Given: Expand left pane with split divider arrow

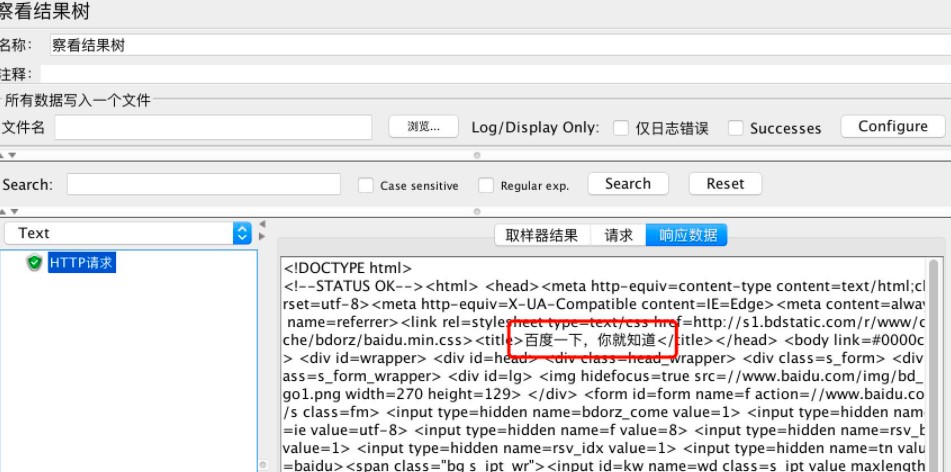Looking at the screenshot, I should [262, 236].
